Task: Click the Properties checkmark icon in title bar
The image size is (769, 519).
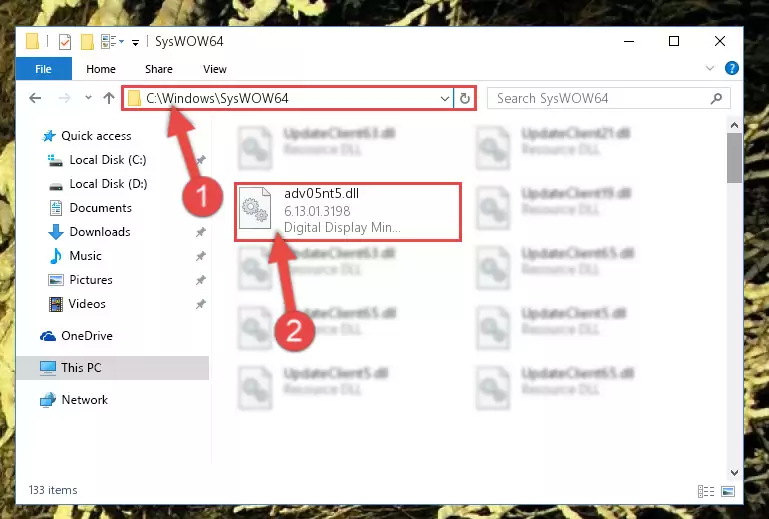Action: [x=65, y=42]
